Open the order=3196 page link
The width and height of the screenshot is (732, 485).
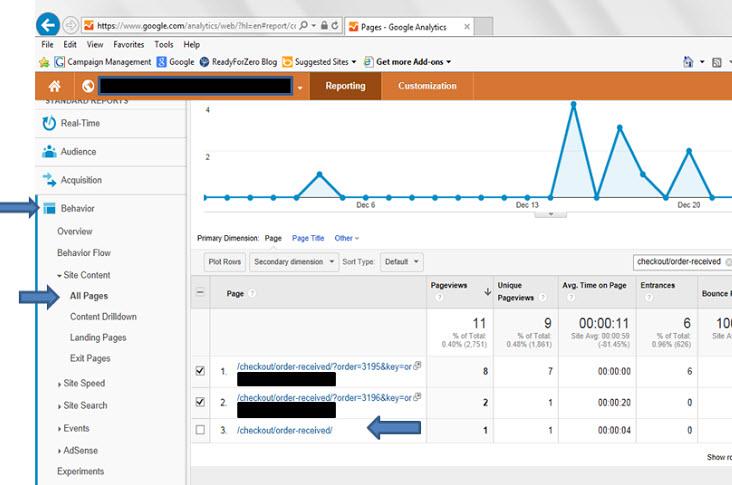pyautogui.click(x=324, y=398)
